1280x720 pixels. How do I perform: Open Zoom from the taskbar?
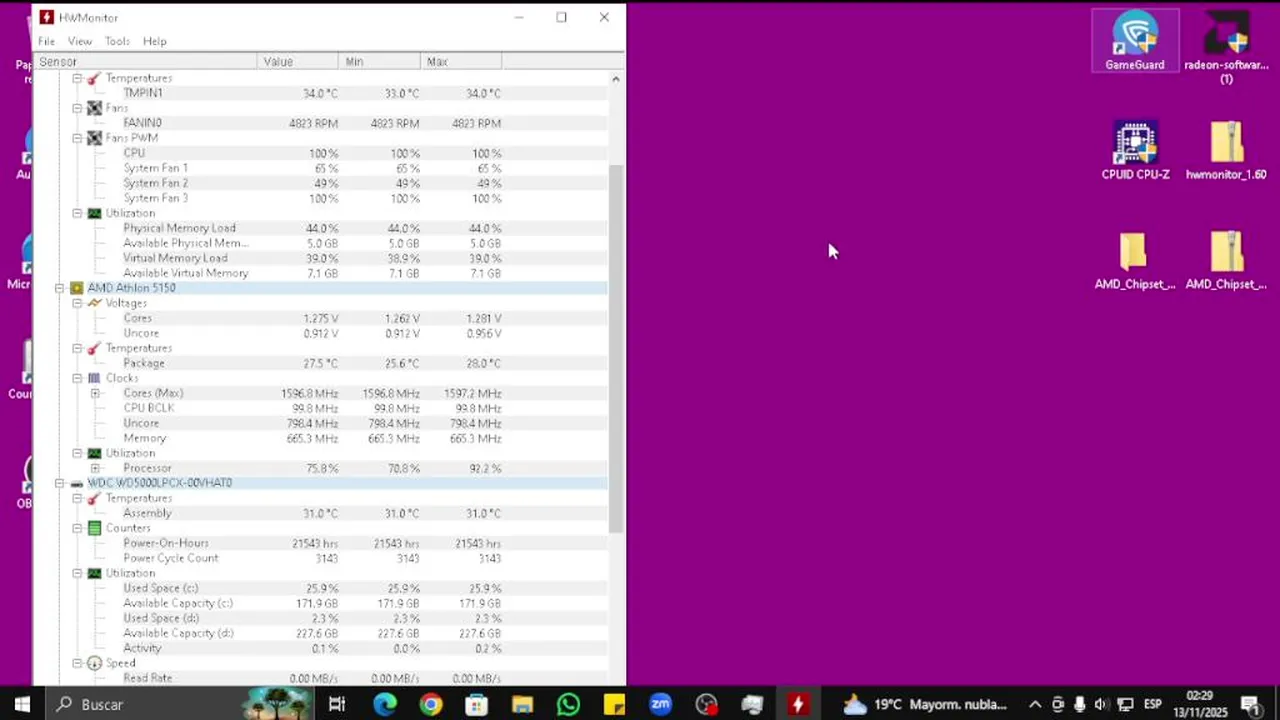pos(660,704)
